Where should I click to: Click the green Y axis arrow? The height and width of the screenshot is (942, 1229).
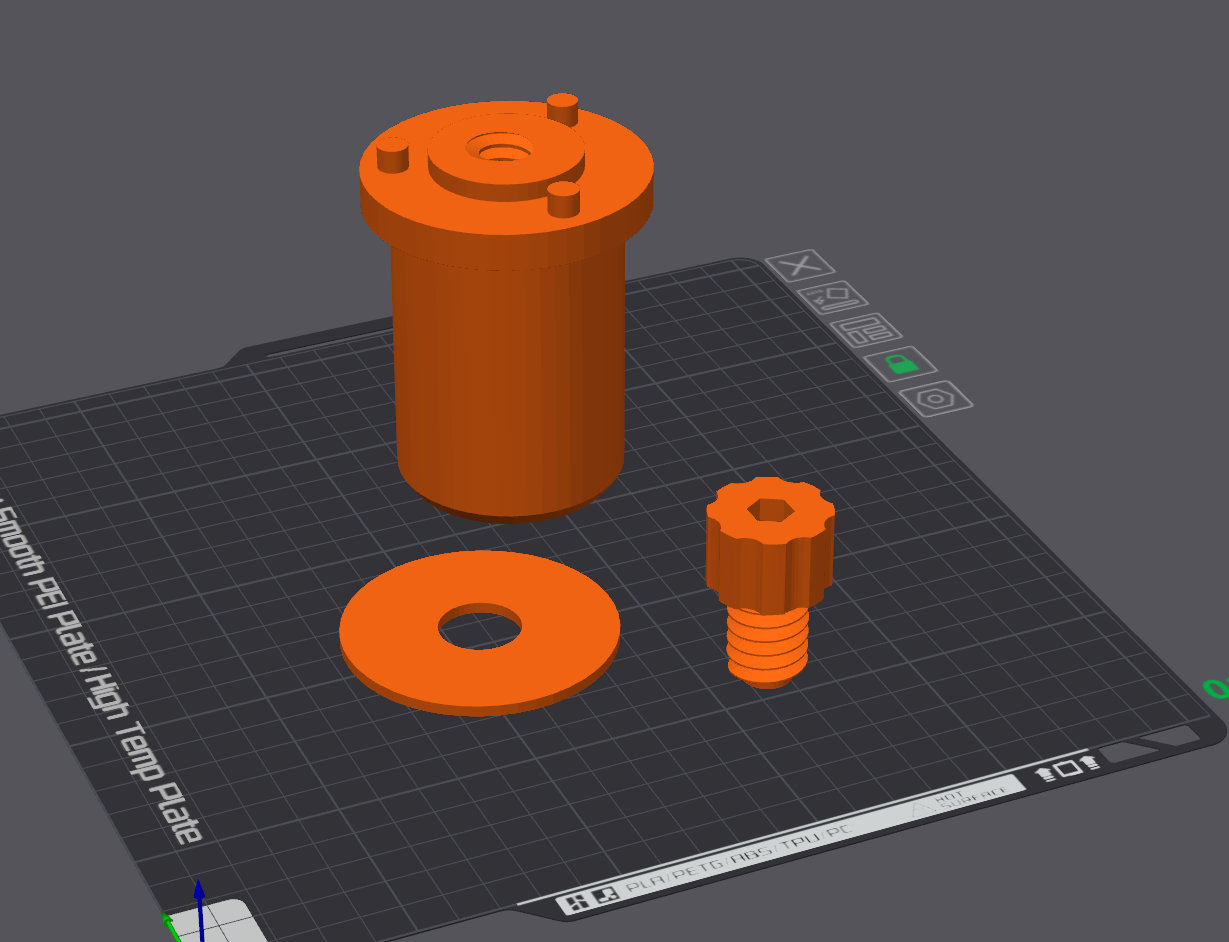[168, 923]
